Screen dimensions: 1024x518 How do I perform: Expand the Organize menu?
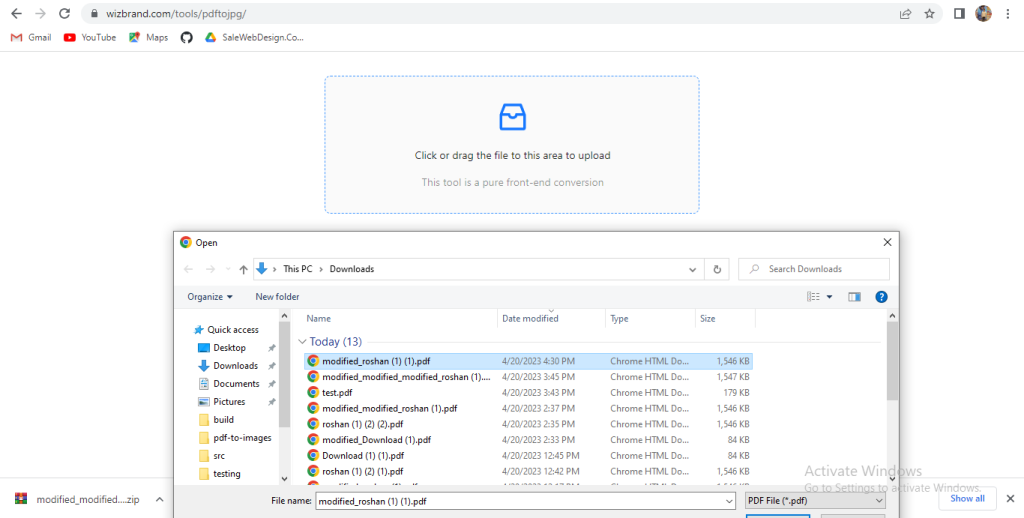click(x=210, y=297)
